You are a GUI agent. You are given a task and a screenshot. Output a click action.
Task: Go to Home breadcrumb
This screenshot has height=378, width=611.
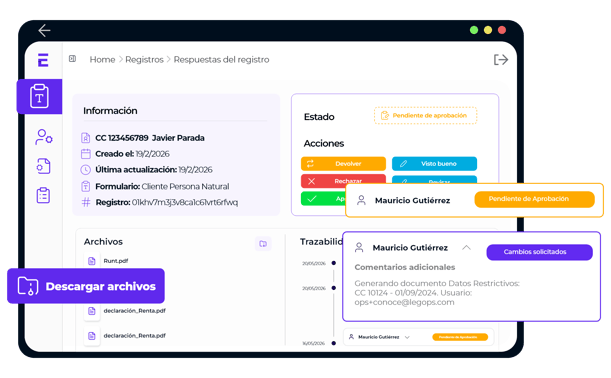[102, 60]
